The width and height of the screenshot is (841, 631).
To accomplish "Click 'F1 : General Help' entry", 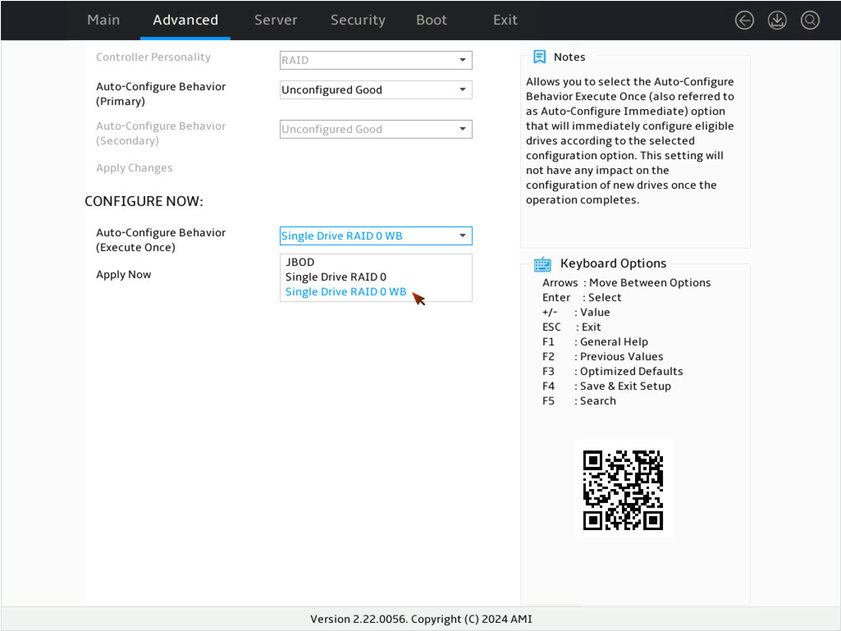I will (595, 342).
